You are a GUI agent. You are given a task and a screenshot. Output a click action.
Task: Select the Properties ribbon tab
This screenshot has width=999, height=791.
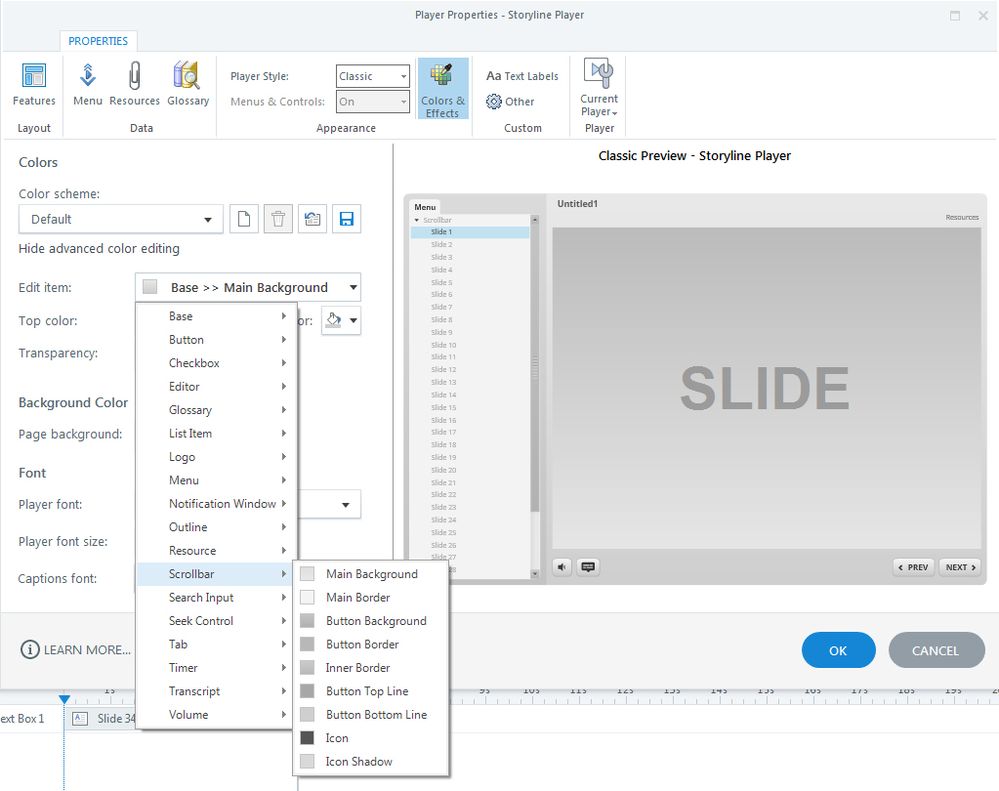(x=98, y=41)
